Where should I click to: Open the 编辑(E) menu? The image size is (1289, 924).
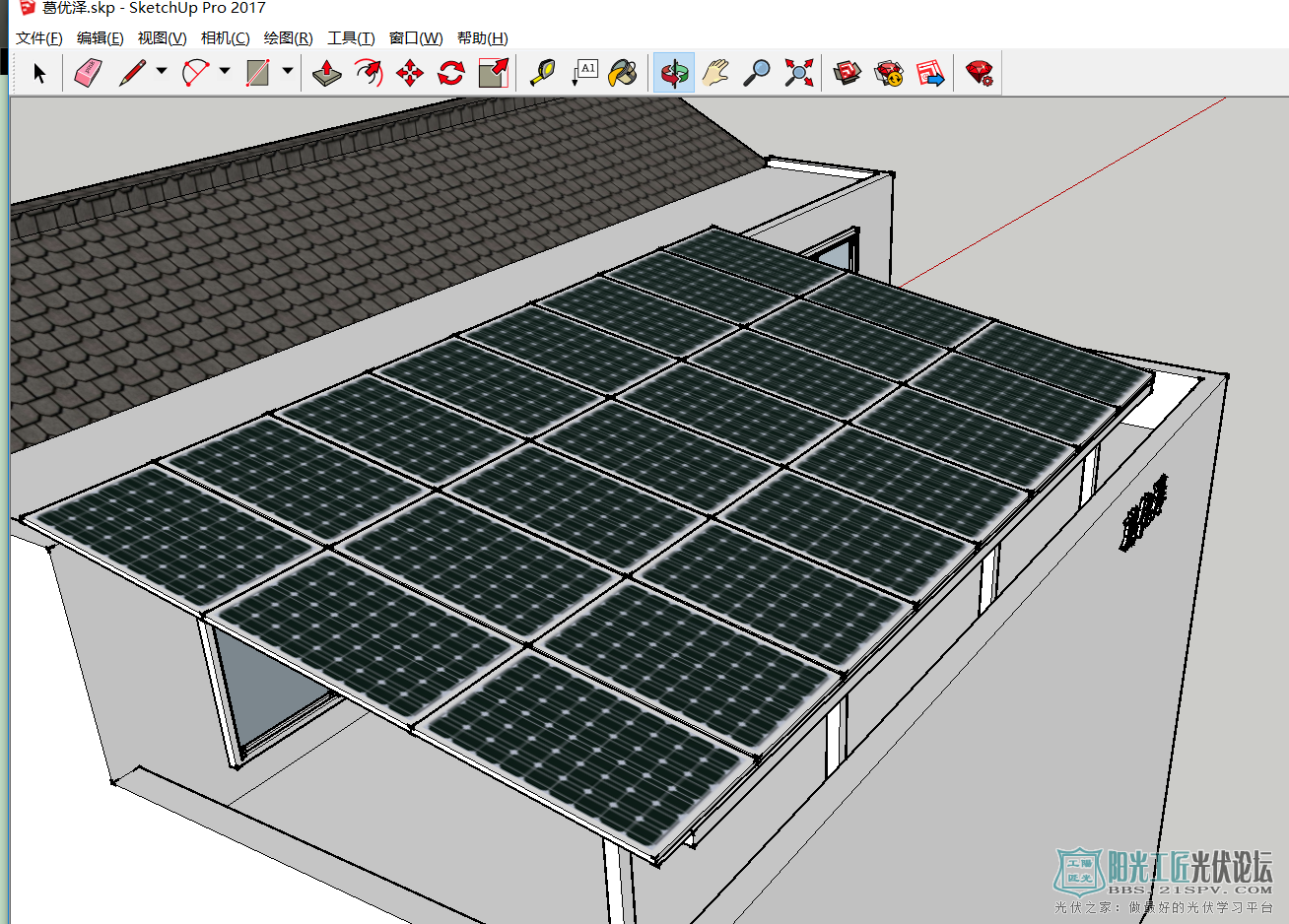tap(101, 38)
